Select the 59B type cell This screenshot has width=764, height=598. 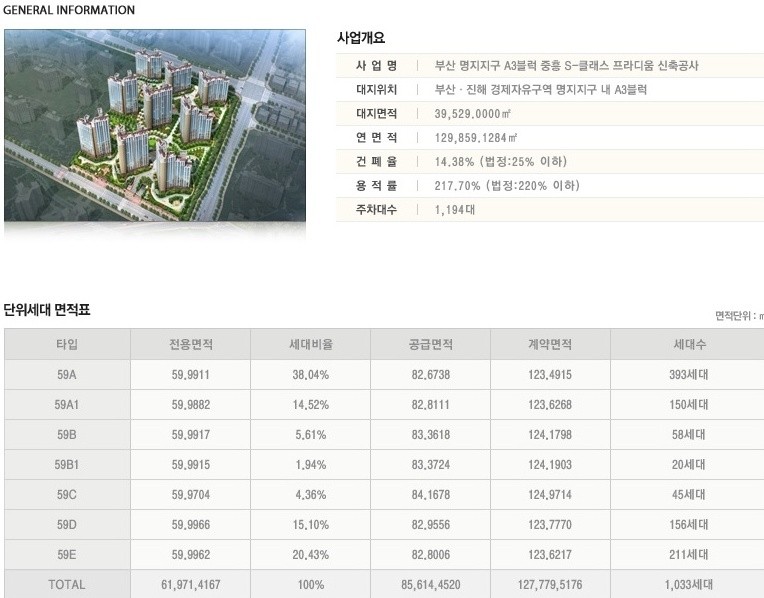pos(67,434)
